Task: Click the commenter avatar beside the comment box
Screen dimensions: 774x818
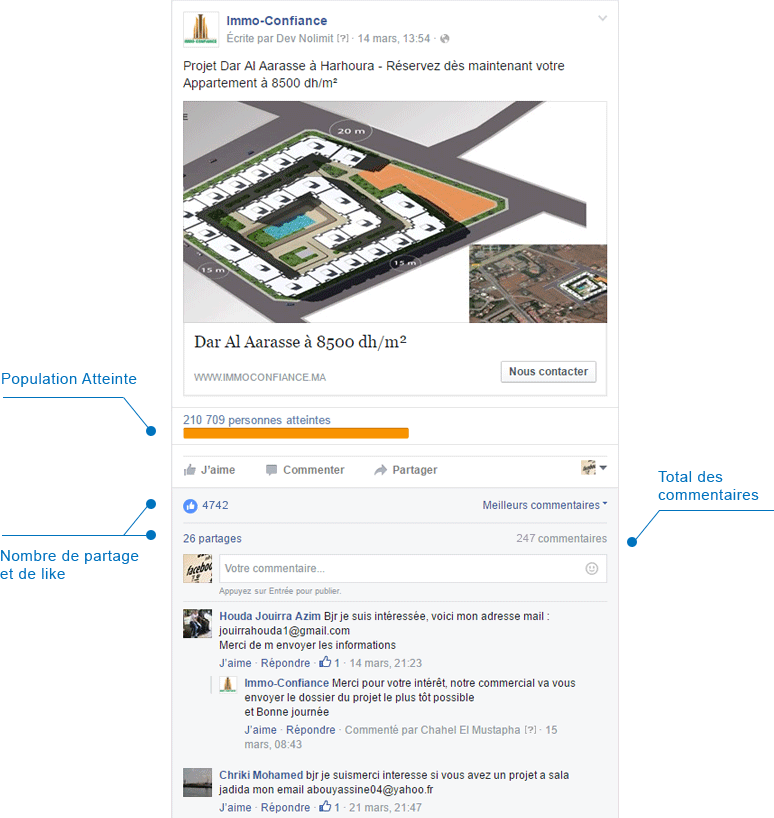Action: coord(198,569)
